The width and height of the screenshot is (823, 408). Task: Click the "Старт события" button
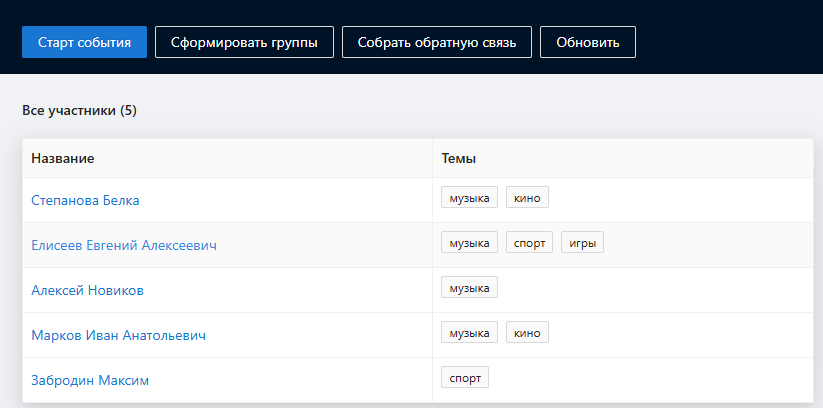coord(84,42)
